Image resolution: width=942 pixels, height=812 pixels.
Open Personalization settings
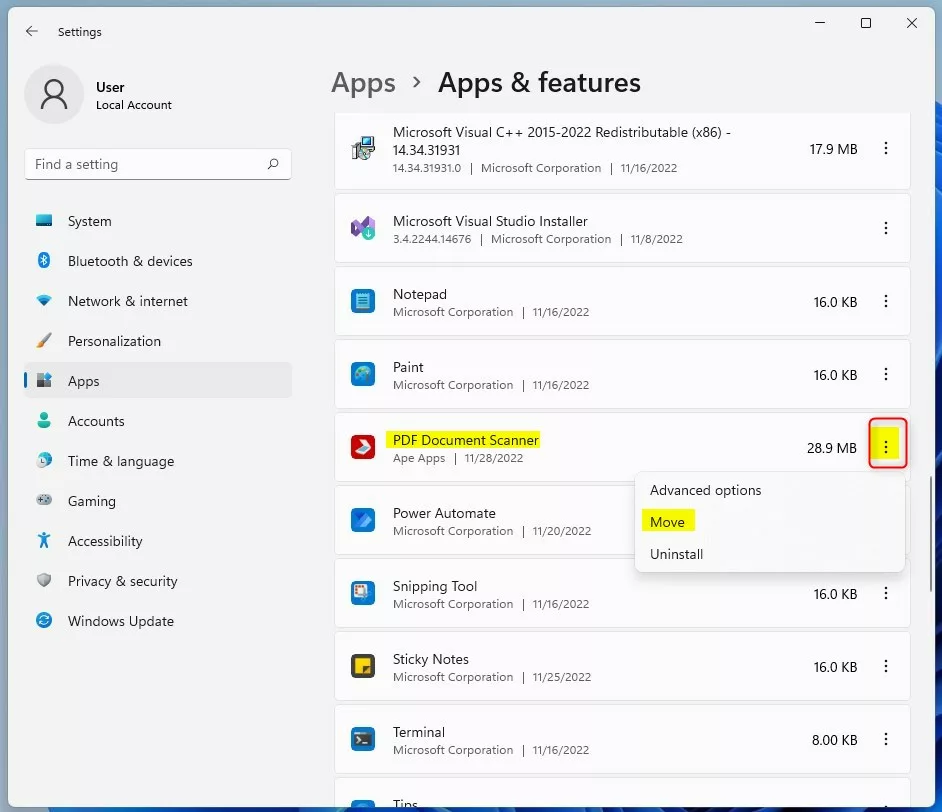click(158, 341)
